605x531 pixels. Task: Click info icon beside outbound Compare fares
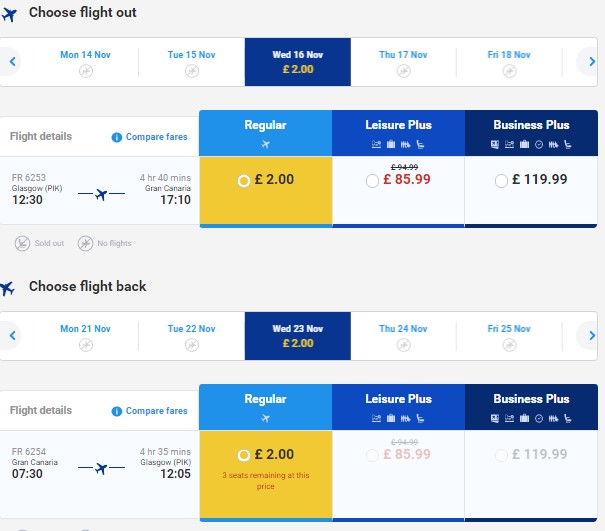click(117, 137)
